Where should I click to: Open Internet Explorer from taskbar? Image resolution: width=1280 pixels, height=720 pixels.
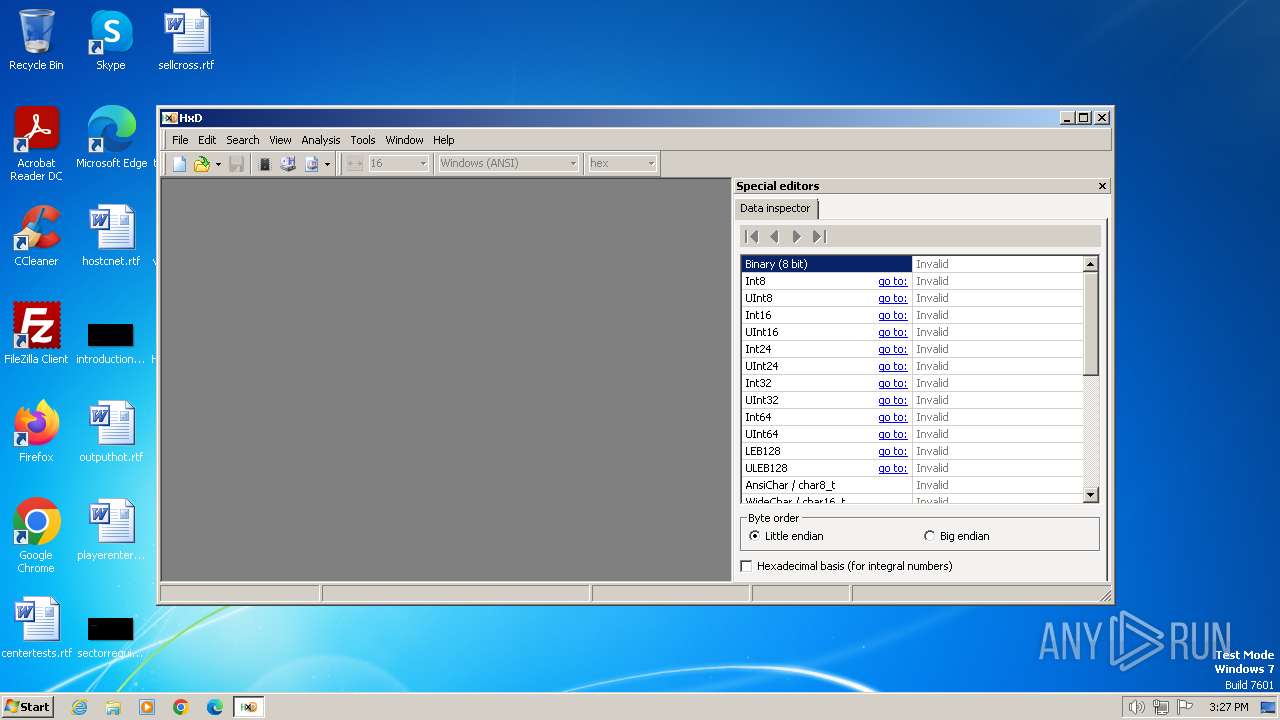[x=80, y=707]
